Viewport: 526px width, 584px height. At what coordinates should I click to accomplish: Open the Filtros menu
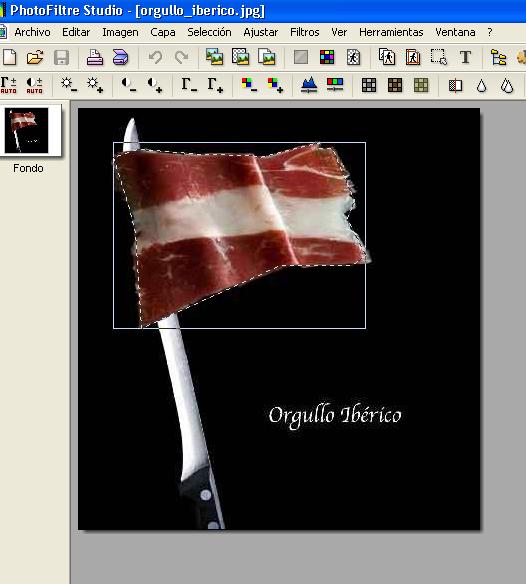[305, 32]
